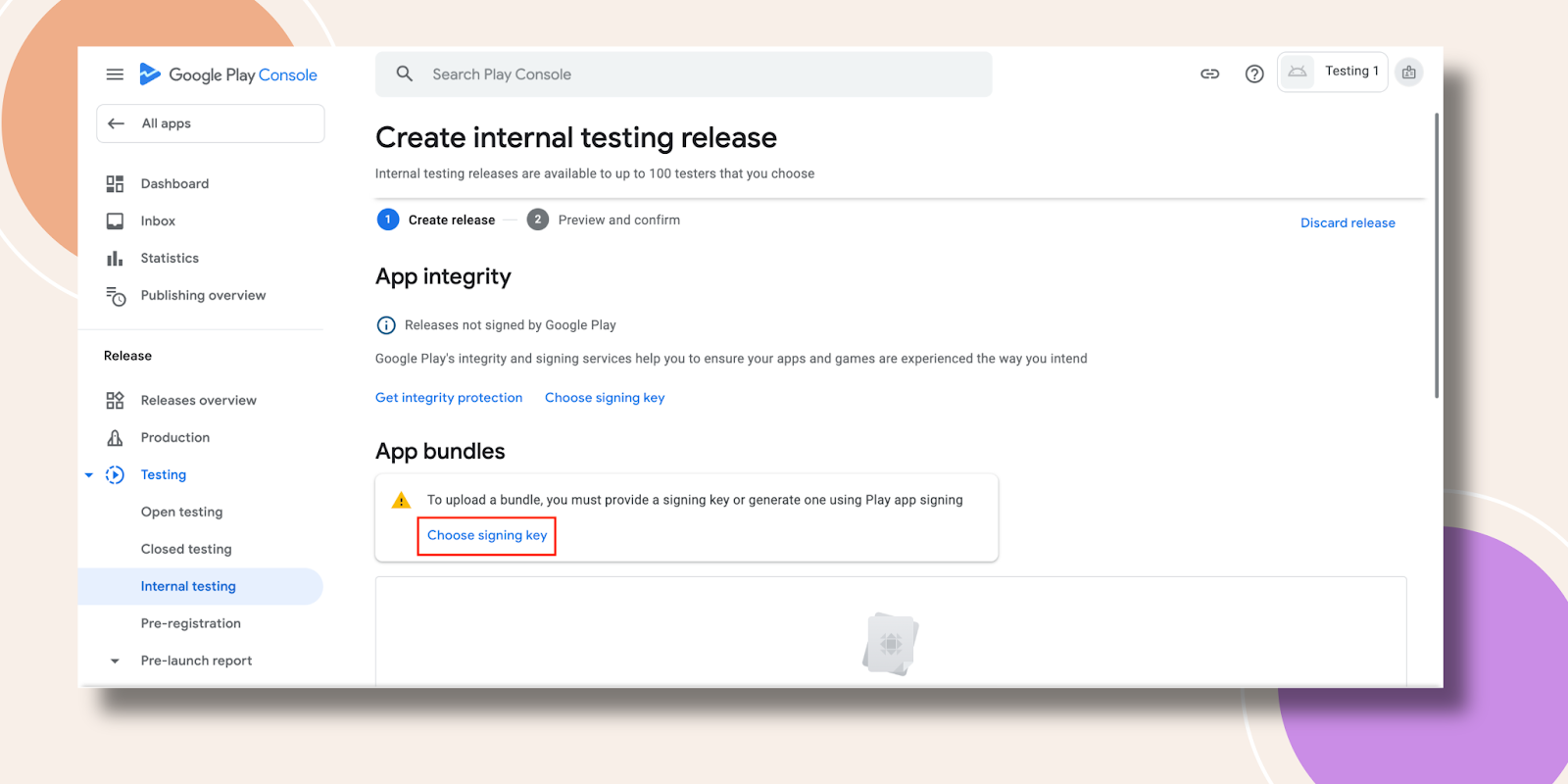Copy page link using the link icon
1568x784 pixels.
click(x=1210, y=73)
